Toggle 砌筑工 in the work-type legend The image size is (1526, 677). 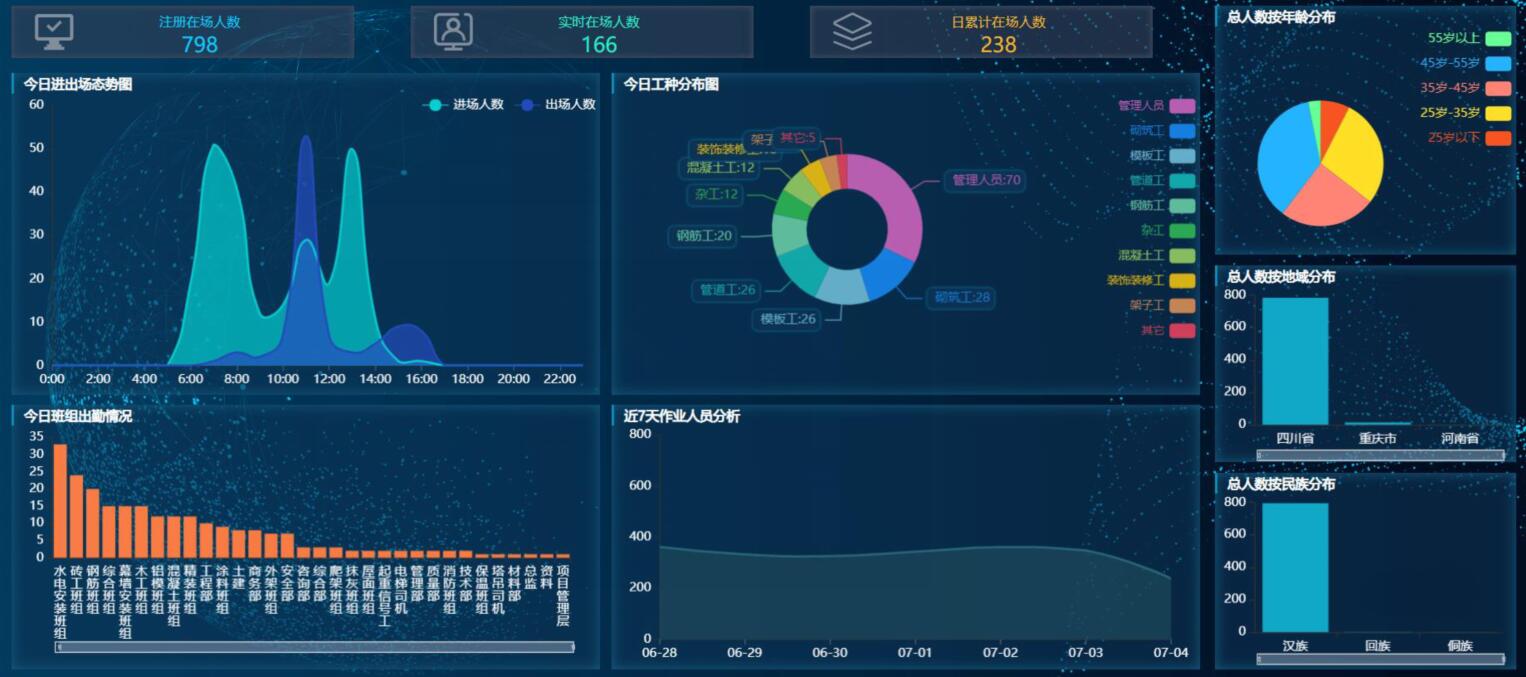[1162, 131]
